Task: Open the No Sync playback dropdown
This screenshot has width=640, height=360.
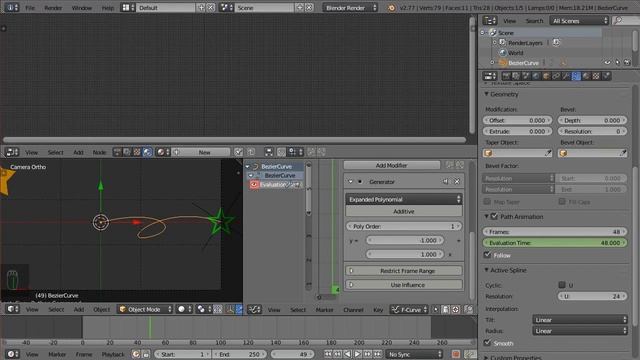Action: [x=414, y=354]
